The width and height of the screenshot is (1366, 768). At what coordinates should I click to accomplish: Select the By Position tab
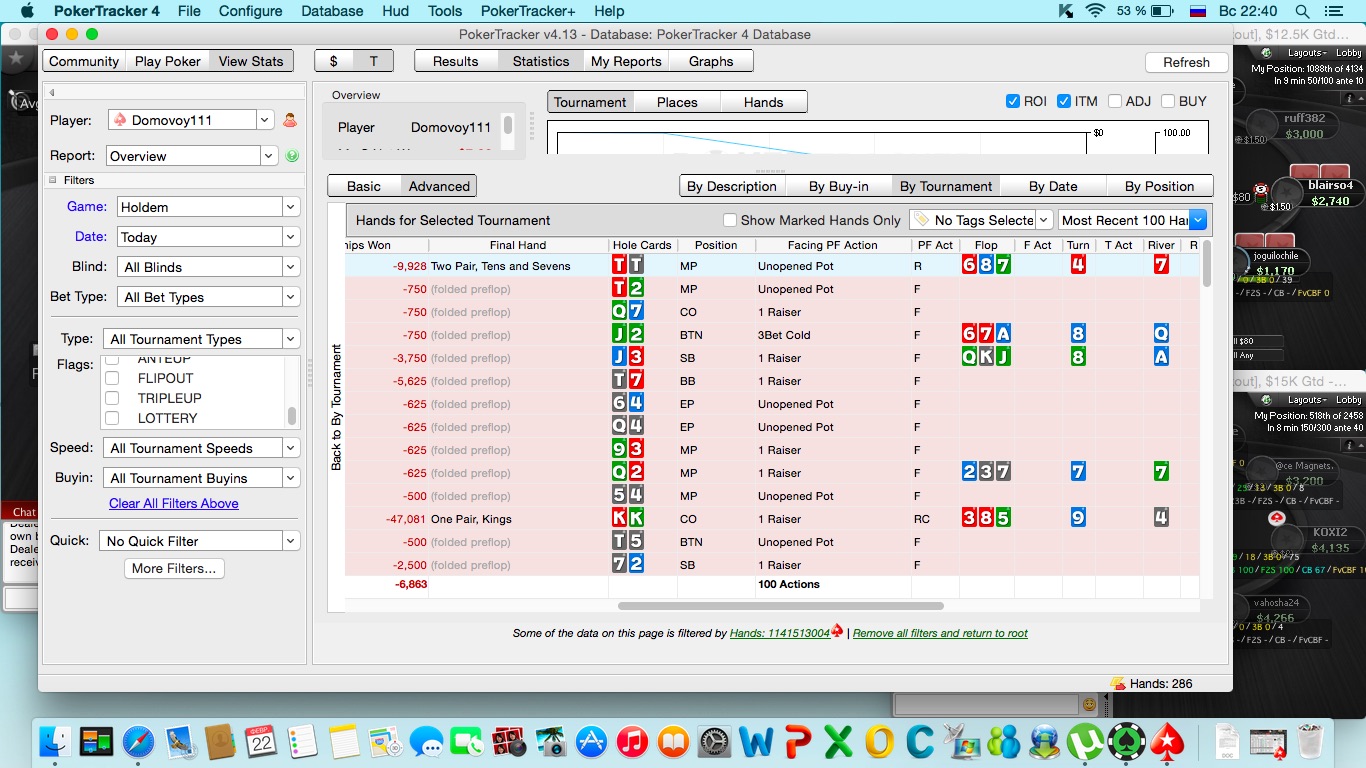click(1159, 186)
